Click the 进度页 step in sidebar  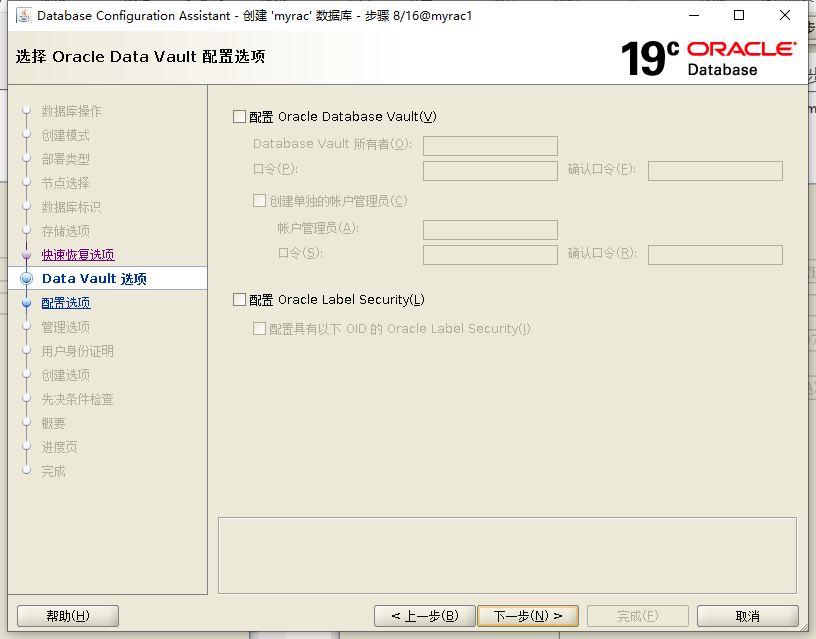pyautogui.click(x=59, y=447)
